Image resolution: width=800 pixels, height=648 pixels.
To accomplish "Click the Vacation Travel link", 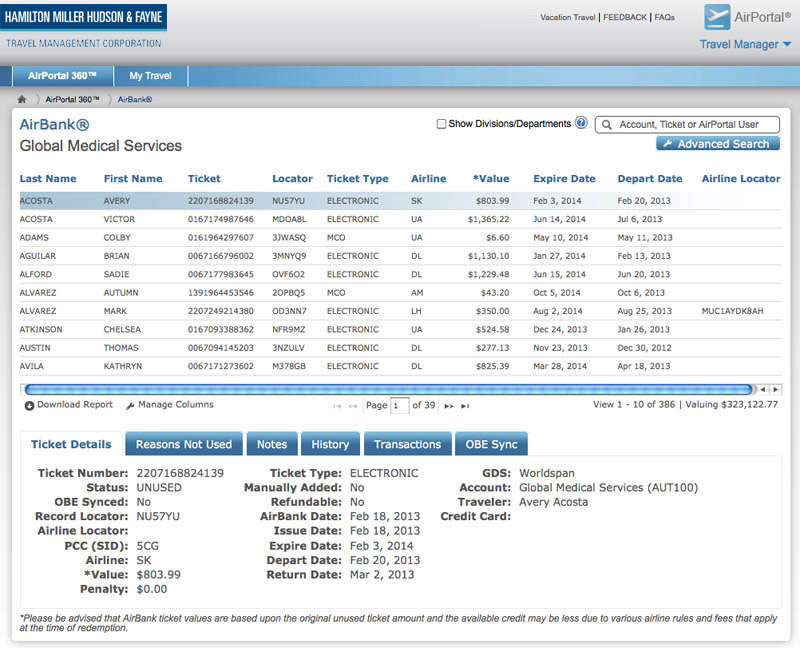I will tap(567, 17).
